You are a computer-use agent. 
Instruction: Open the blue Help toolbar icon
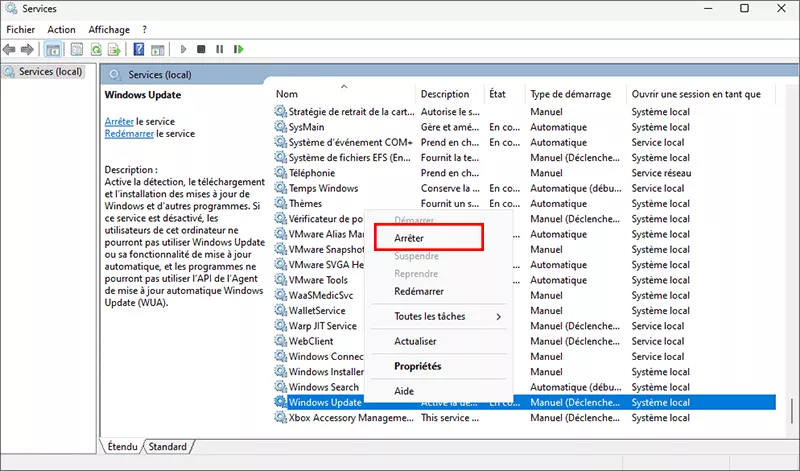(x=139, y=49)
